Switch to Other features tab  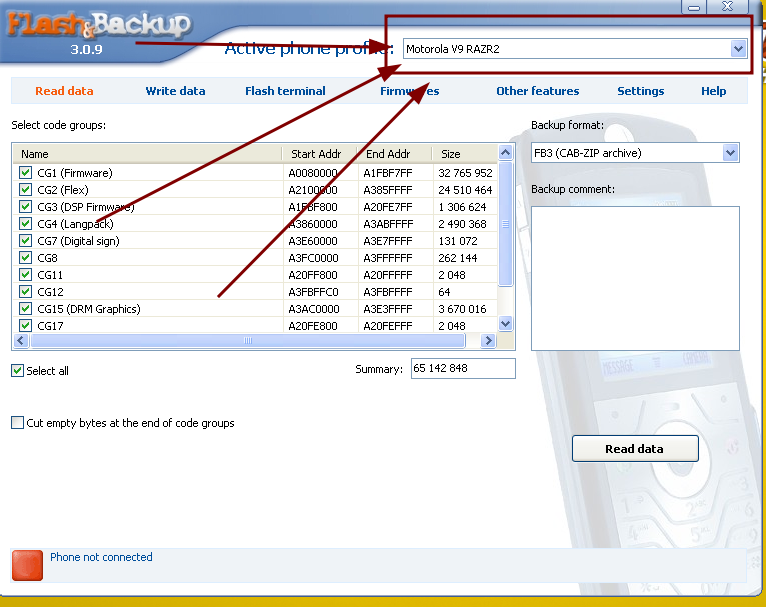point(537,91)
